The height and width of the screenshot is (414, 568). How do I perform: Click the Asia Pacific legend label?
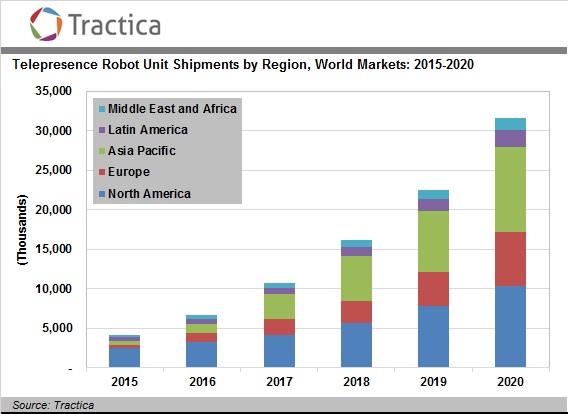pos(142,151)
